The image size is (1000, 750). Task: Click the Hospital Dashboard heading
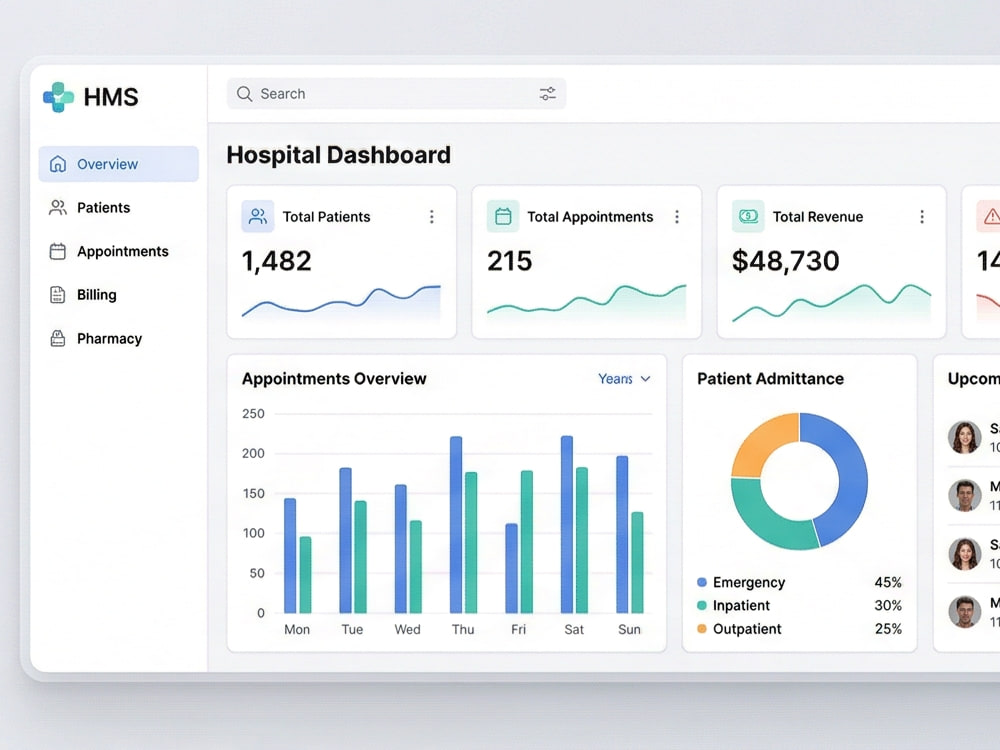coord(339,155)
